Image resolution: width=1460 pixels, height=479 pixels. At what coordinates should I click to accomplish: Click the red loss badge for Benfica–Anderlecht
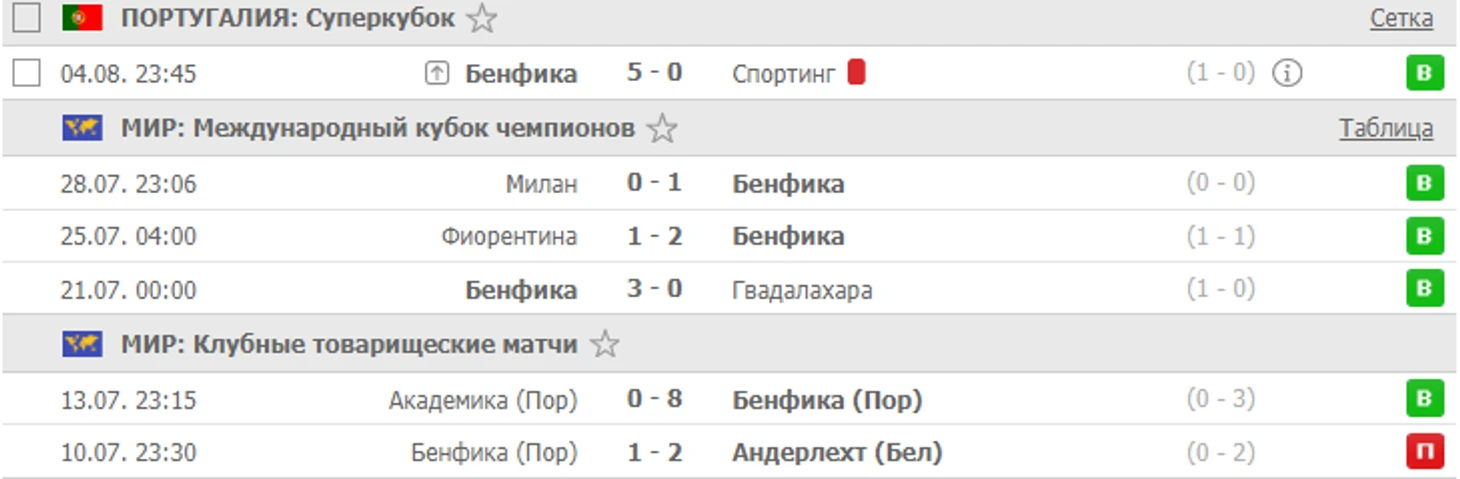1424,452
